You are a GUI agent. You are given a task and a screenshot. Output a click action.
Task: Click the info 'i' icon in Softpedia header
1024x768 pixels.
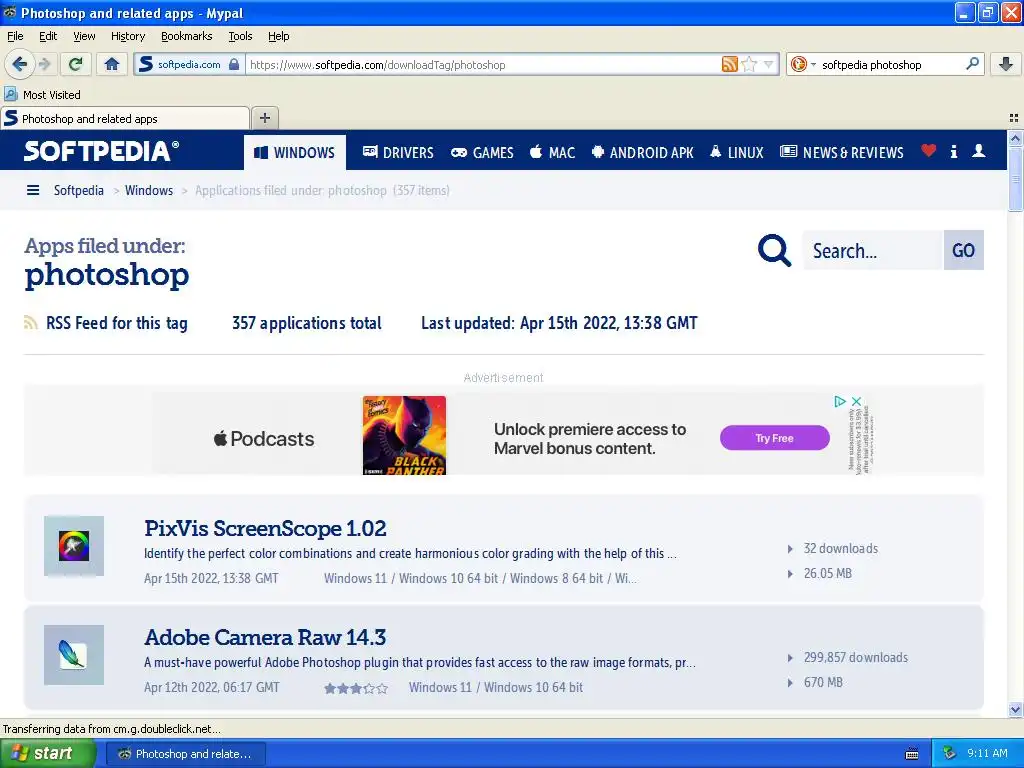coord(953,152)
